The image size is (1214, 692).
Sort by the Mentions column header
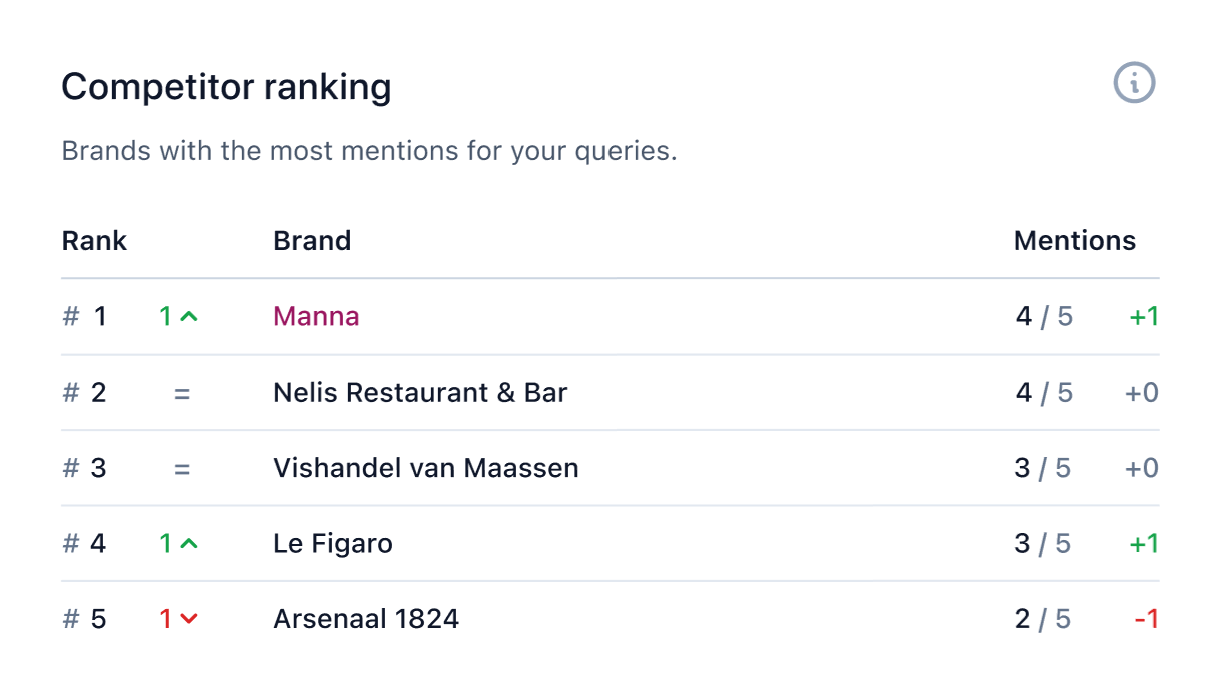[1075, 241]
